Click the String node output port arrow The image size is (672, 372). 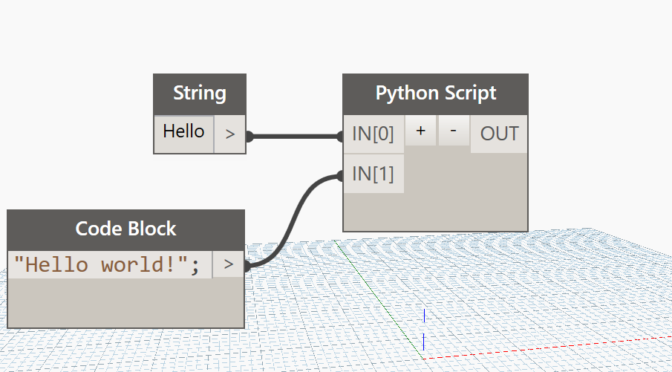[230, 134]
